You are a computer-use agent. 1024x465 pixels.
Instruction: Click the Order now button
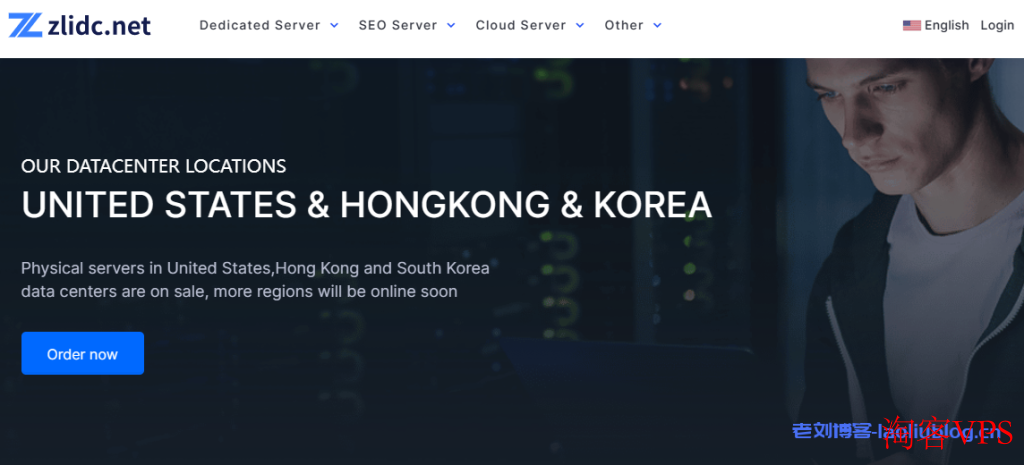(82, 353)
